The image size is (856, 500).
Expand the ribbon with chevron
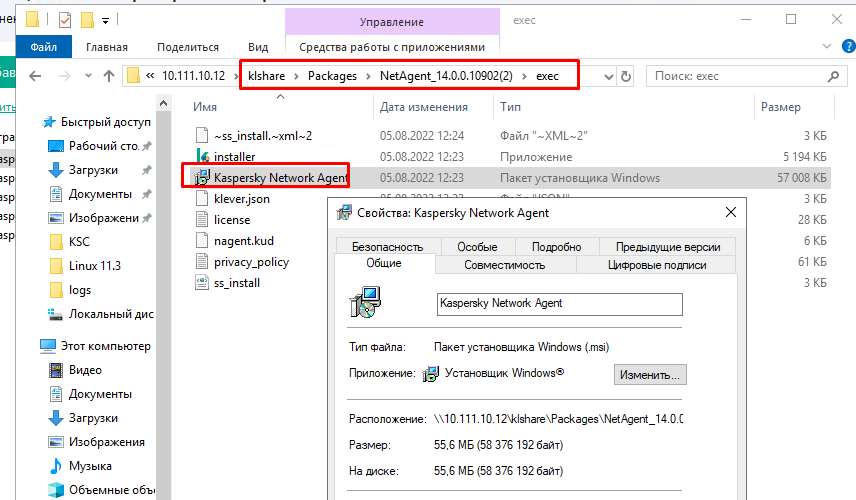click(827, 46)
